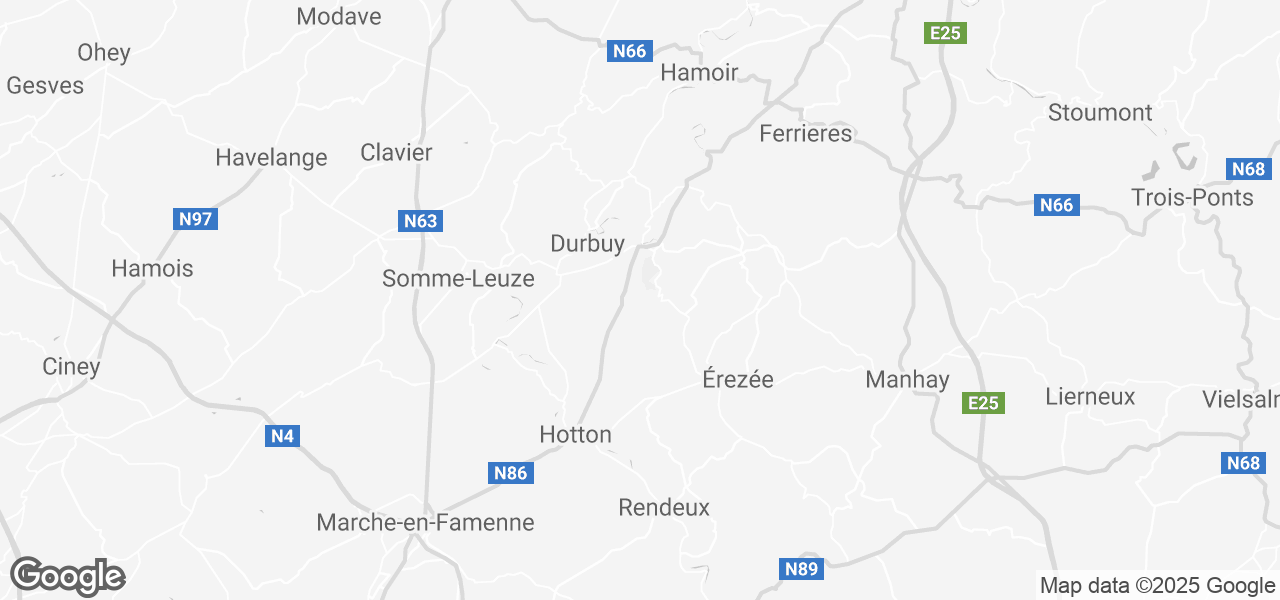The width and height of the screenshot is (1280, 600).
Task: Click the Érezée place name
Action: (738, 379)
